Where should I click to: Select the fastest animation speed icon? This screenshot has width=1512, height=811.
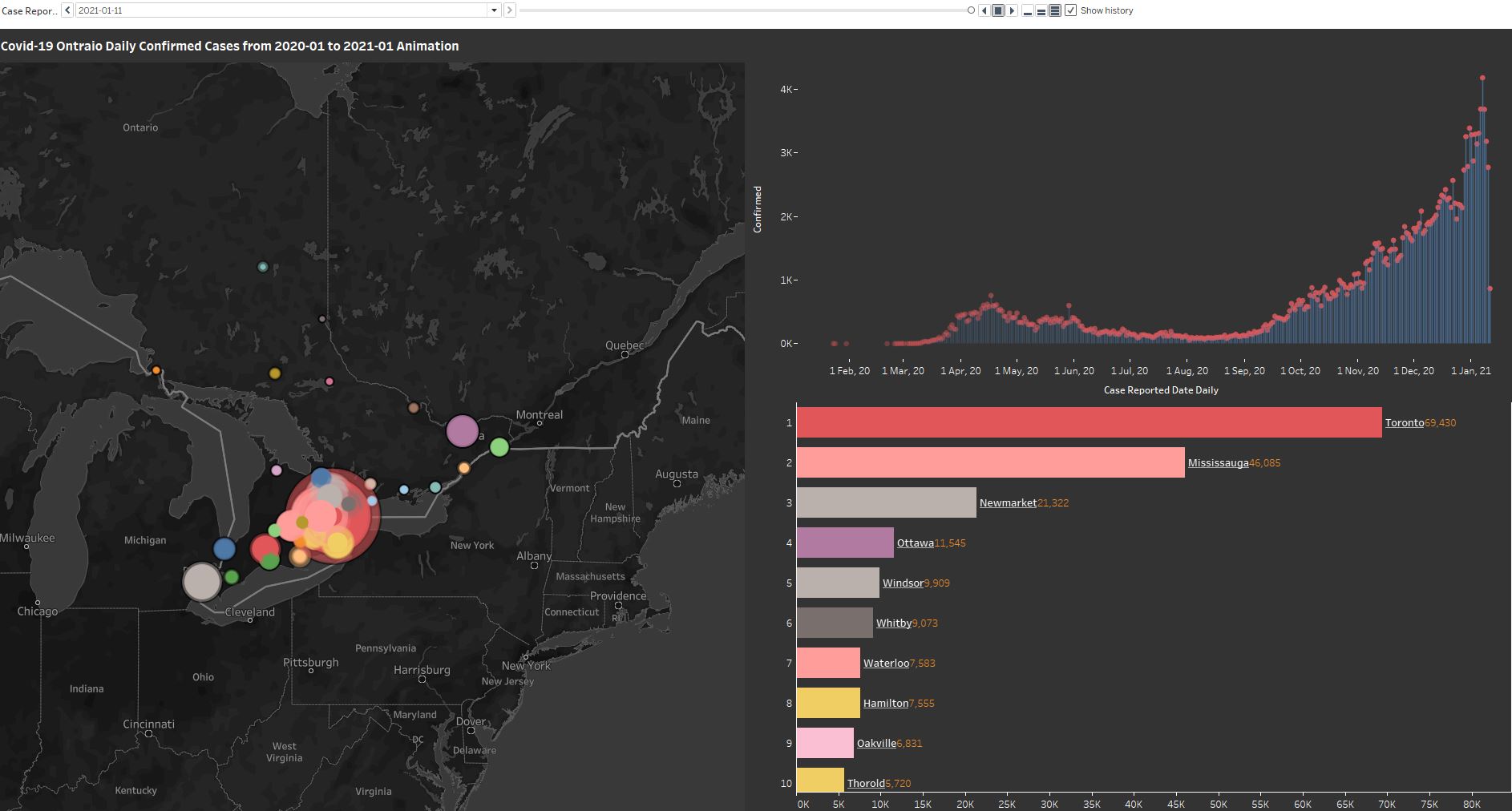(x=1055, y=11)
